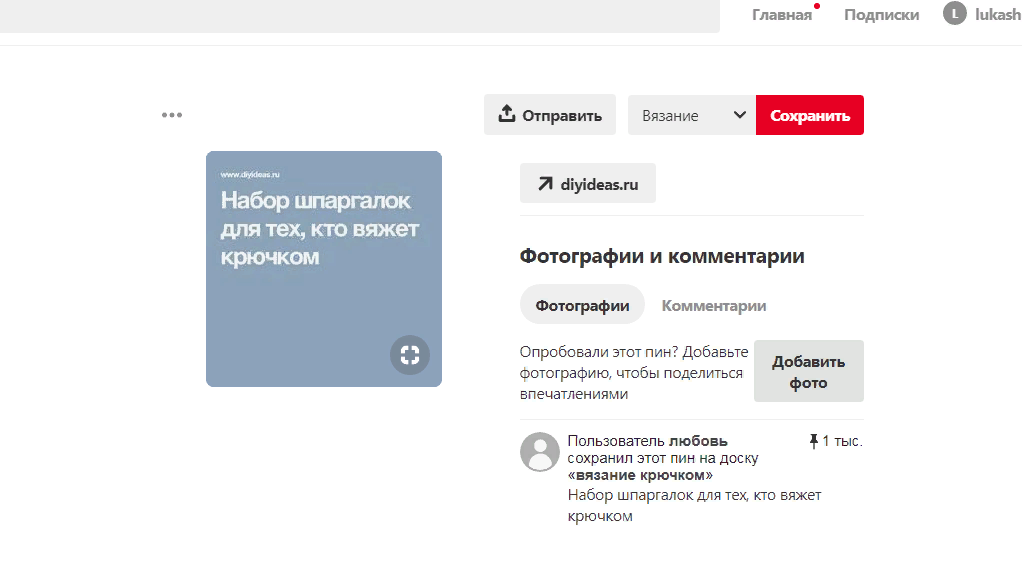Open the three-dots pin options menu

[x=172, y=115]
